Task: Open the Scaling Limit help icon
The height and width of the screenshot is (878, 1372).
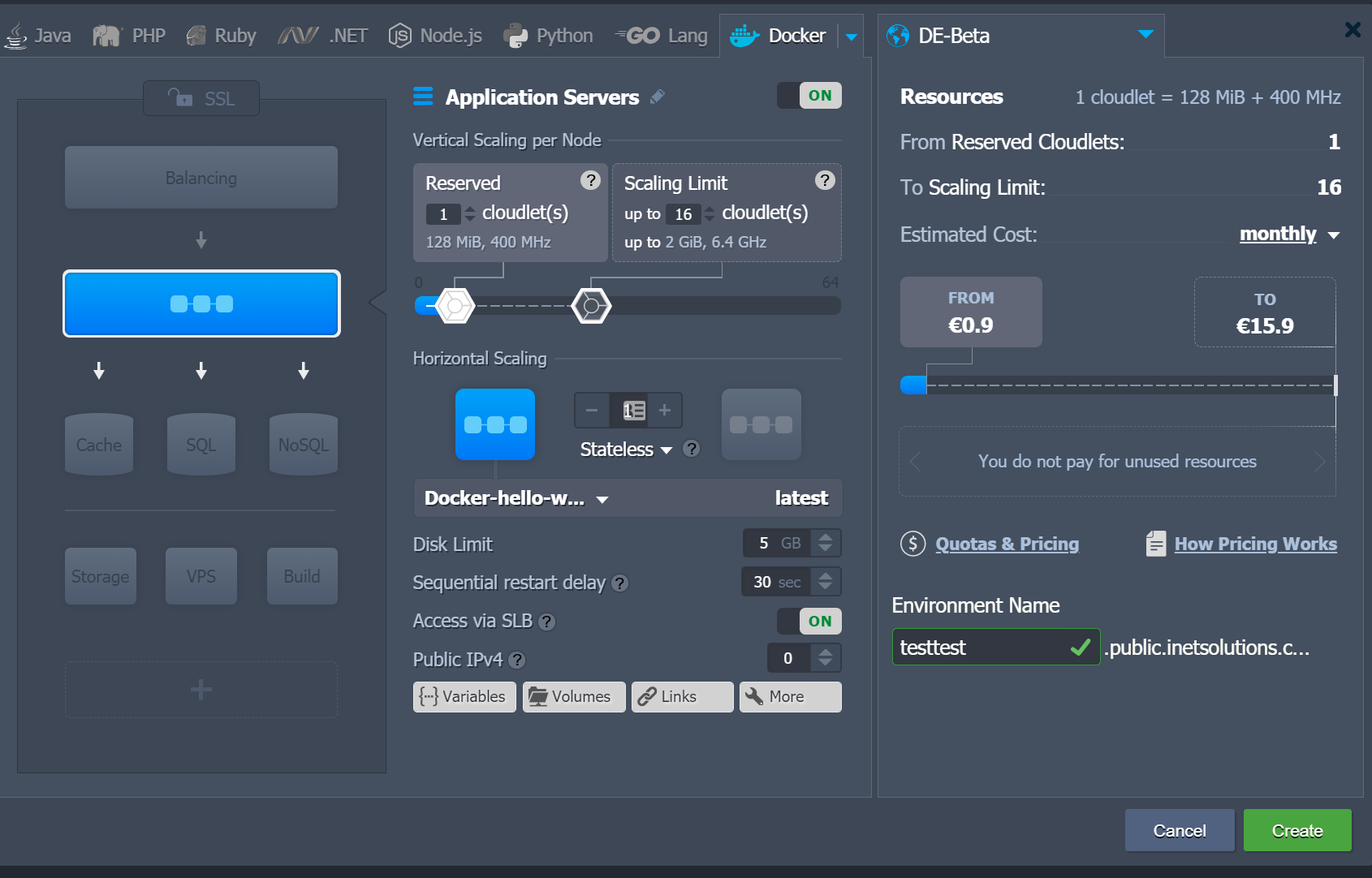Action: click(825, 180)
